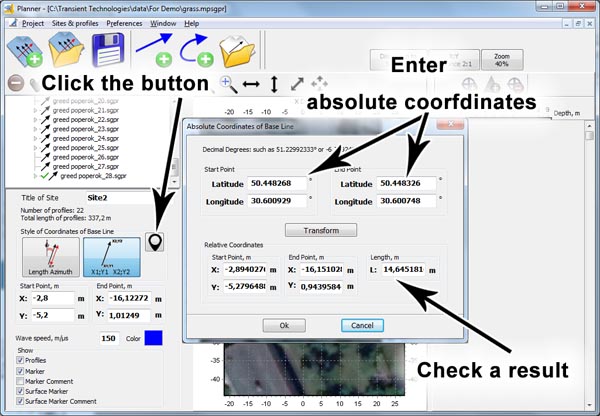Select the Length Azimuth coordinate style
Image resolution: width=600 pixels, height=416 pixels.
pos(51,257)
